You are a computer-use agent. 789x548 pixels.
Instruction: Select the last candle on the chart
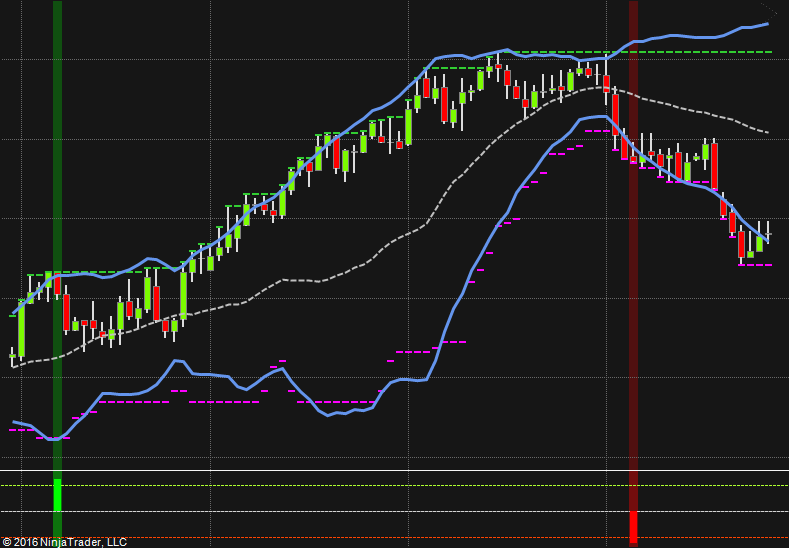pos(768,232)
